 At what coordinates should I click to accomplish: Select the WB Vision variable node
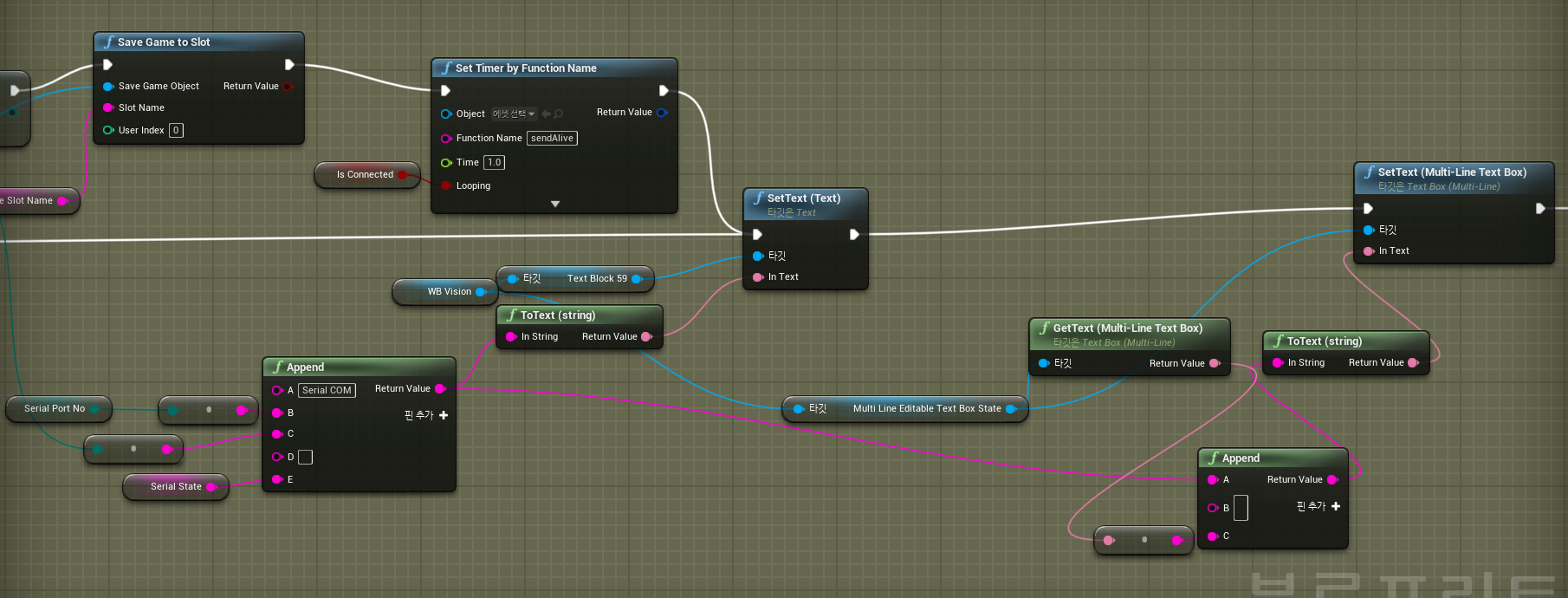444,292
